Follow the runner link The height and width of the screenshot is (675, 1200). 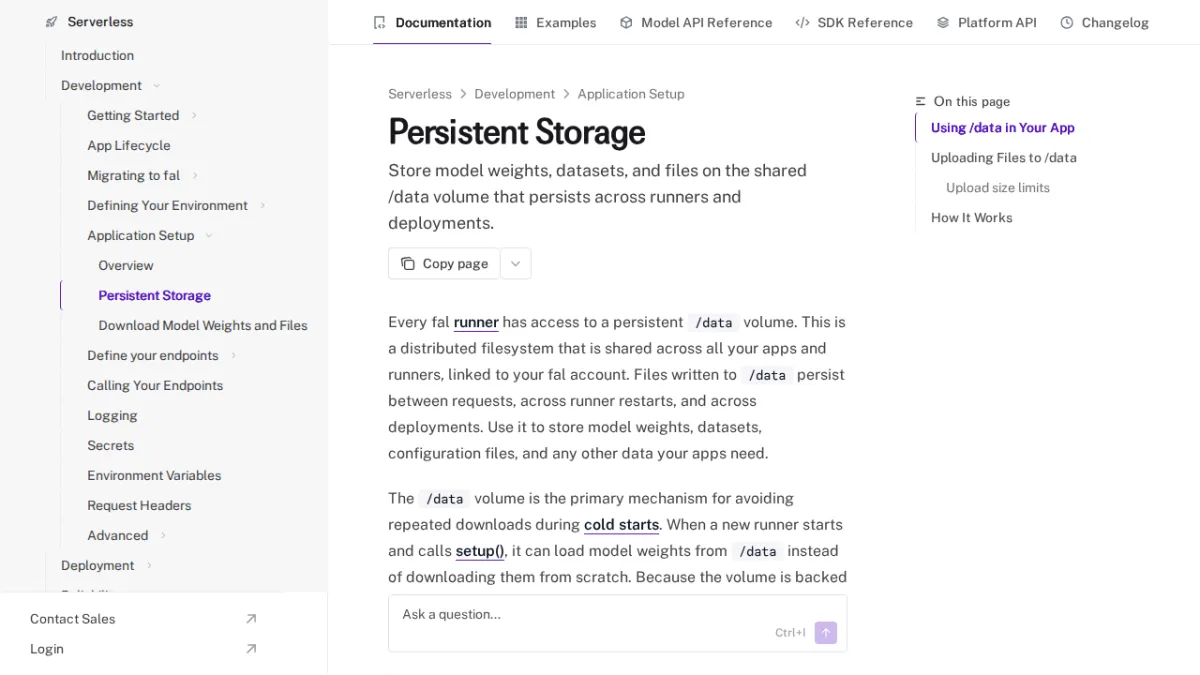coord(476,322)
